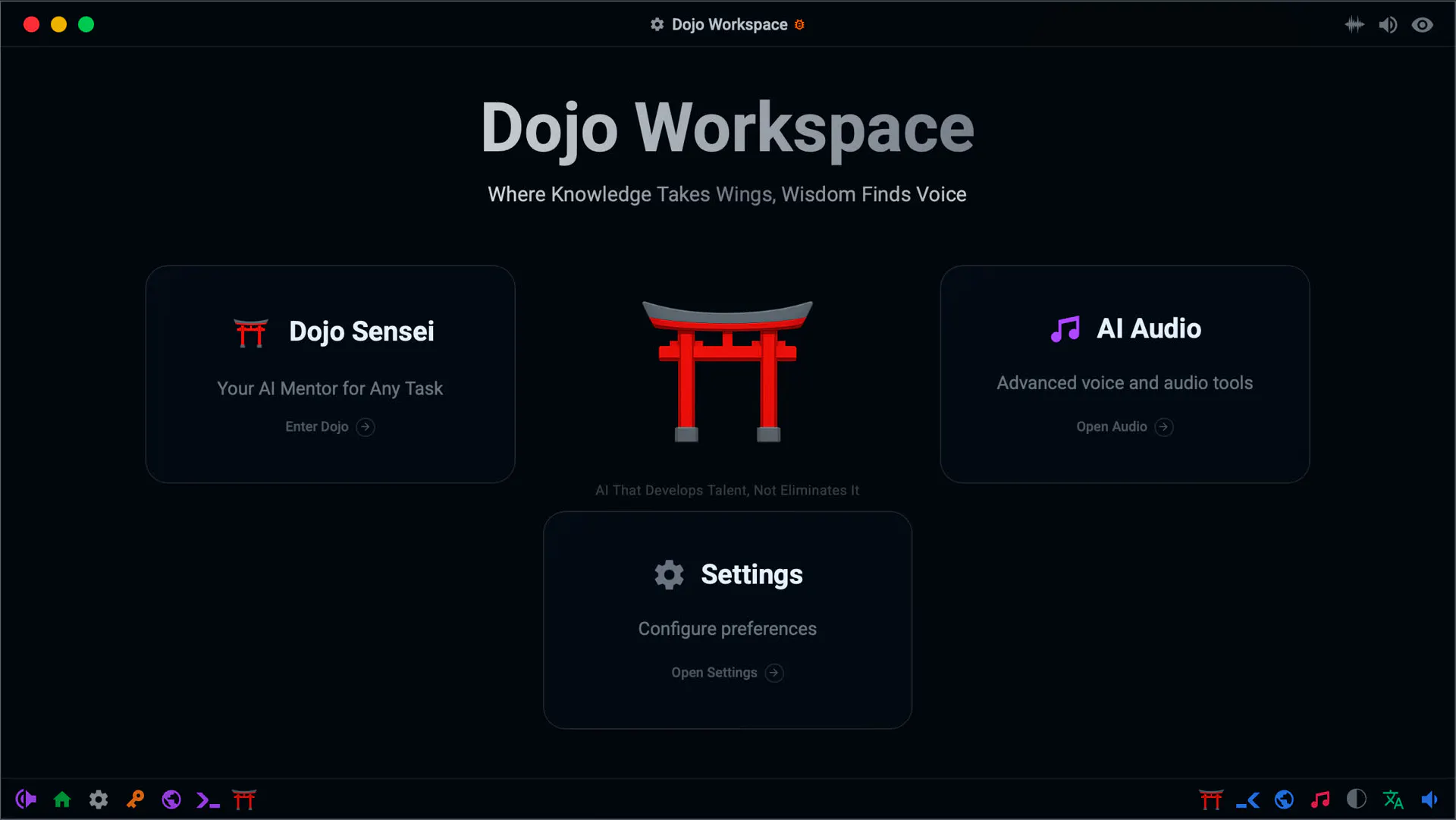Click the Enter Dojo link
Image resolution: width=1456 pixels, height=820 pixels.
(x=316, y=426)
